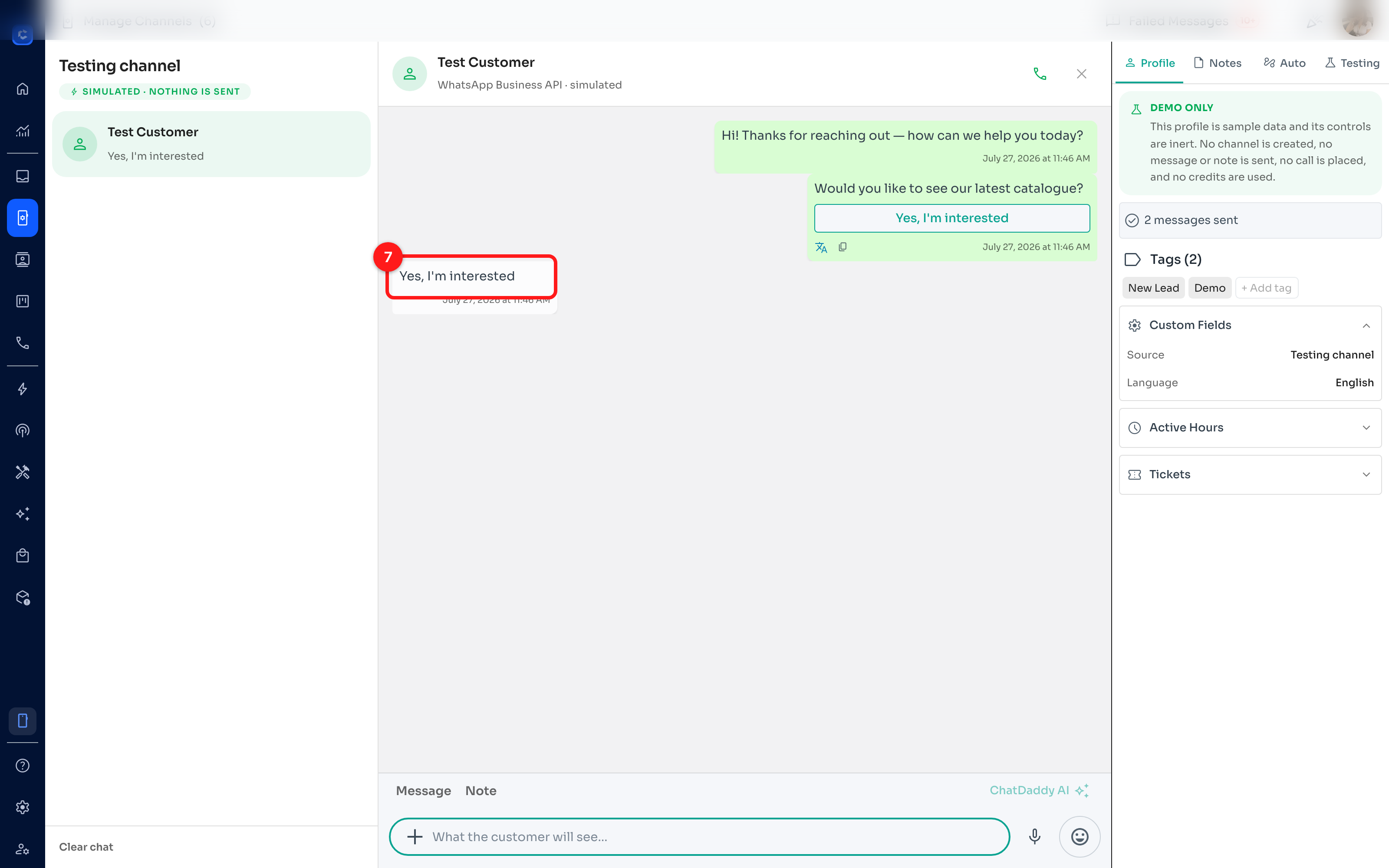1389x868 pixels.
Task: Click the Simulated Nothing Is Sent badge
Action: coord(155,91)
